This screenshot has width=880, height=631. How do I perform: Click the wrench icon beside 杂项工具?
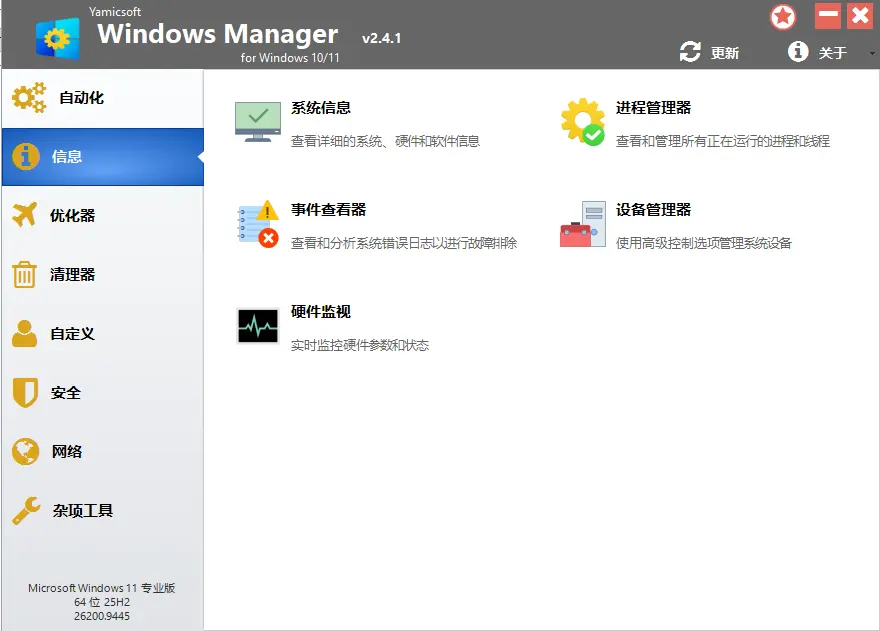point(26,510)
